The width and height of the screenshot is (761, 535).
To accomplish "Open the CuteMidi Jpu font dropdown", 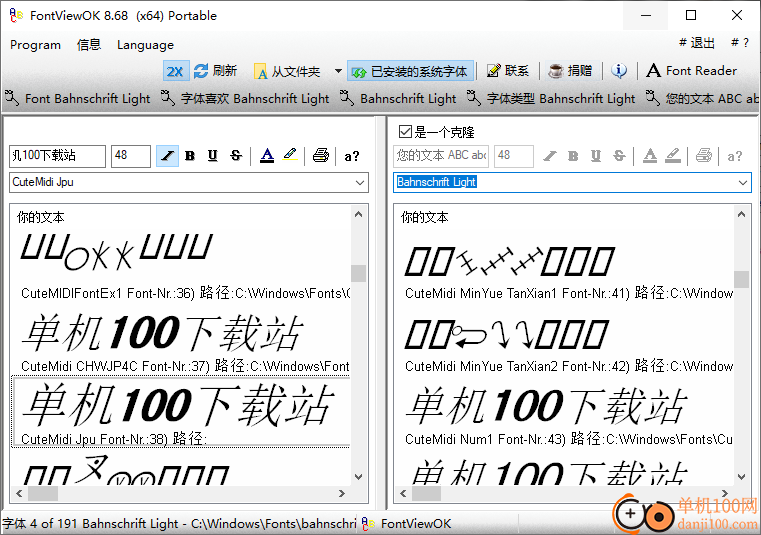I will click(x=359, y=183).
